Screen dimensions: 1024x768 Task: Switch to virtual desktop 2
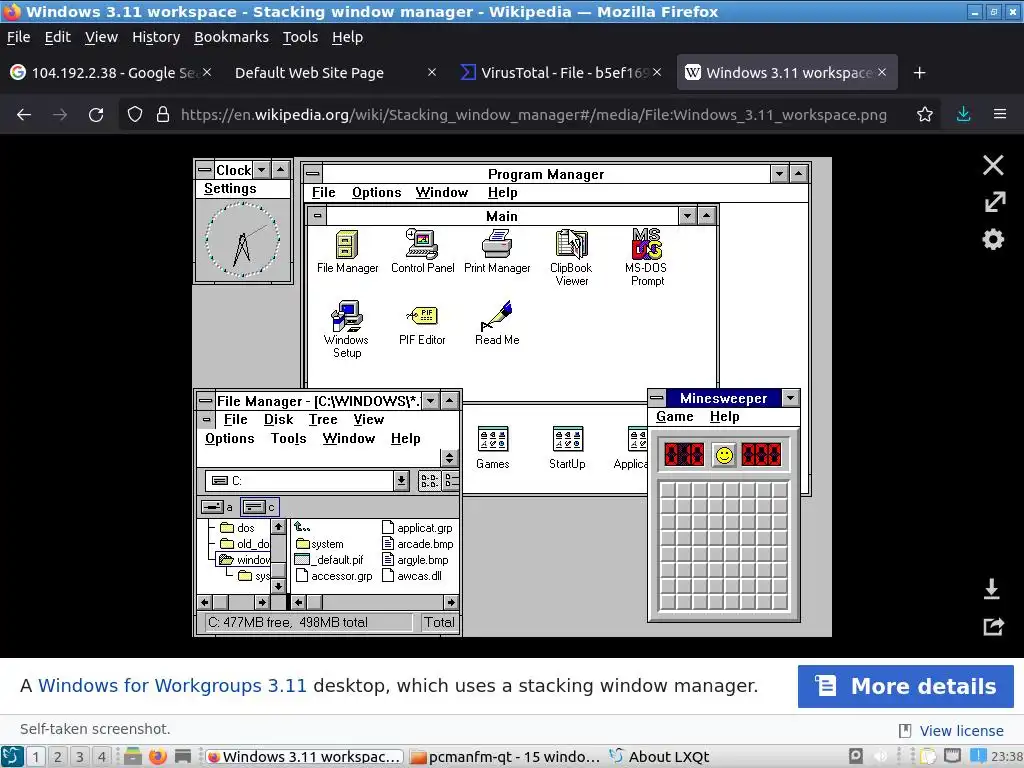pyautogui.click(x=57, y=757)
